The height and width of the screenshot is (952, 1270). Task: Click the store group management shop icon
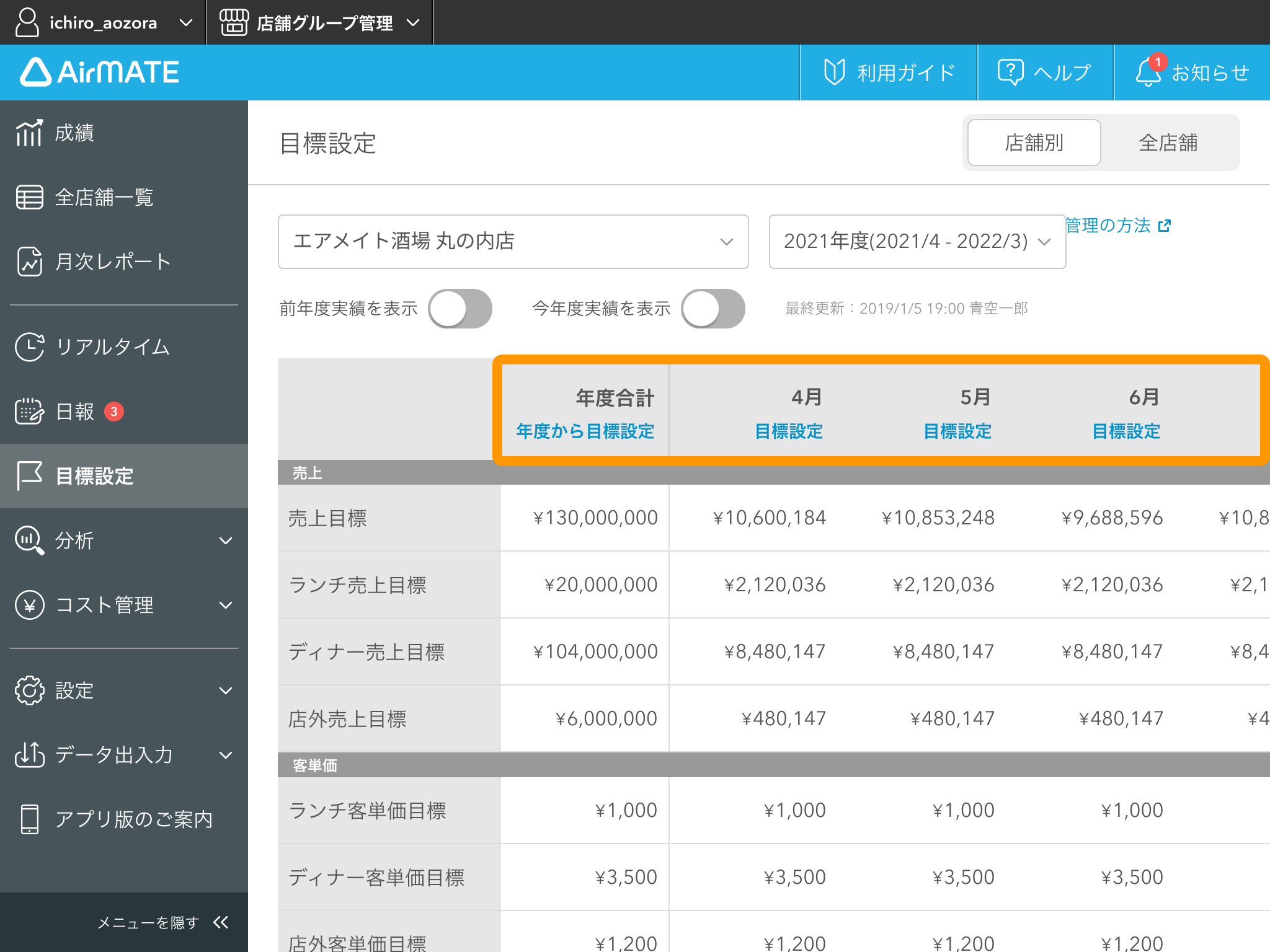click(x=234, y=22)
